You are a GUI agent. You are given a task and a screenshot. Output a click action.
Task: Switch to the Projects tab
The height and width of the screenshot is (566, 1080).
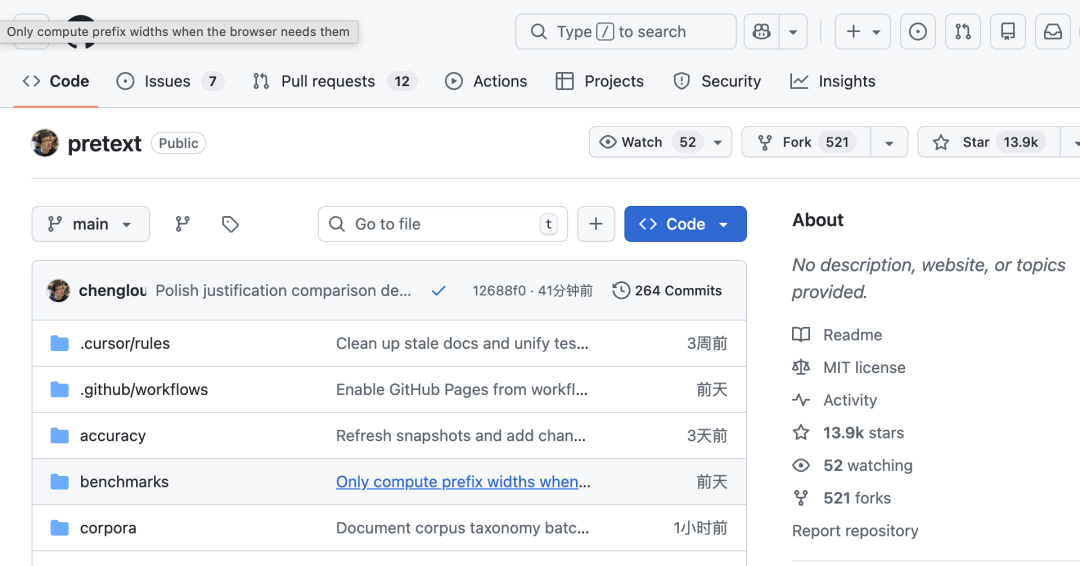(x=599, y=81)
